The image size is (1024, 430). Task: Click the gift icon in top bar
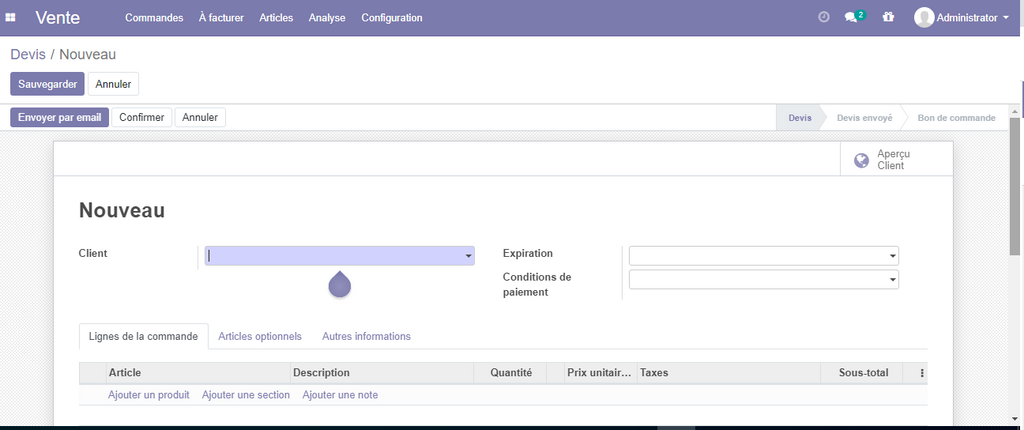[x=888, y=18]
